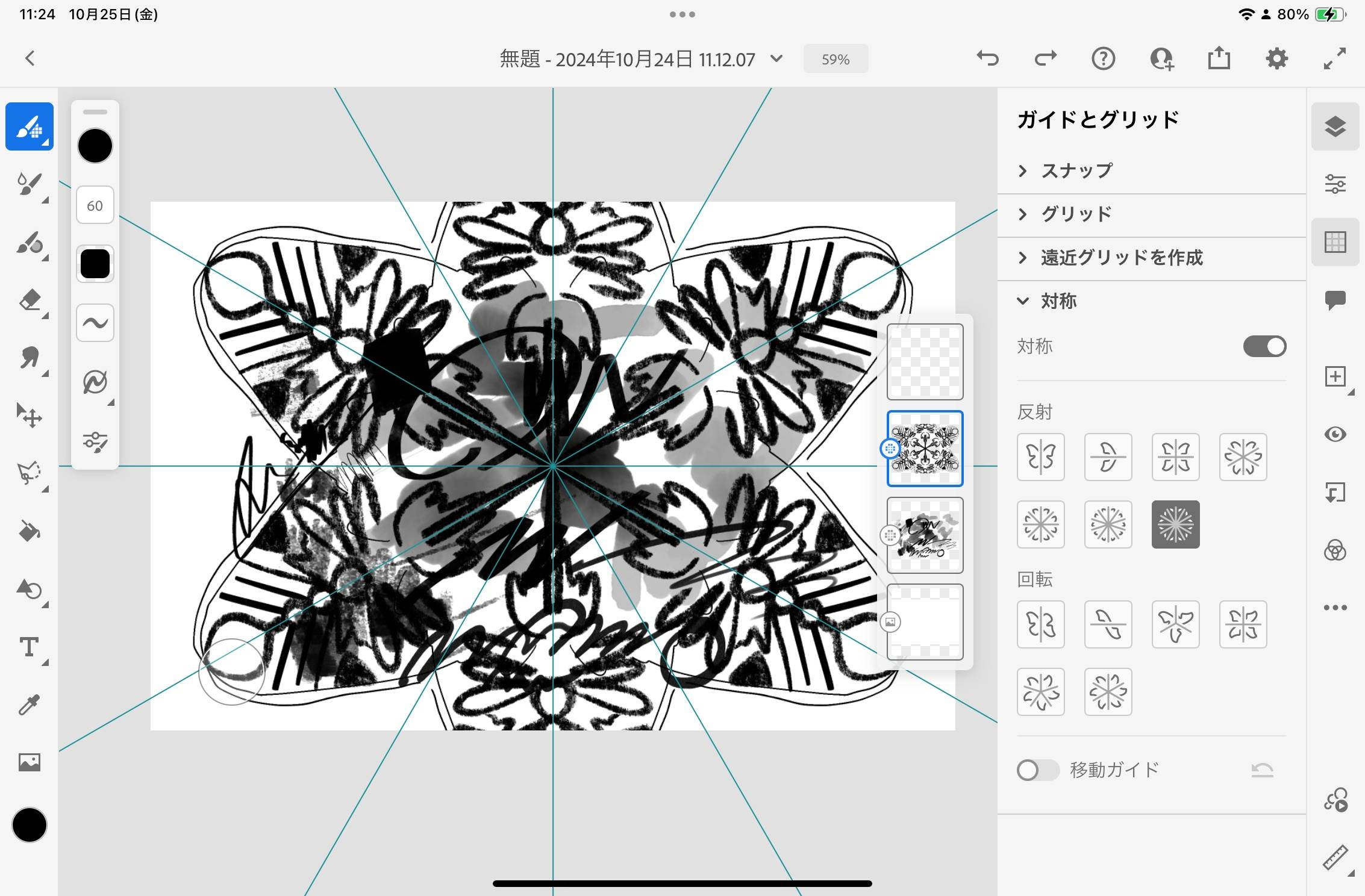Turn off the 対称 symmetry switch

click(1264, 346)
